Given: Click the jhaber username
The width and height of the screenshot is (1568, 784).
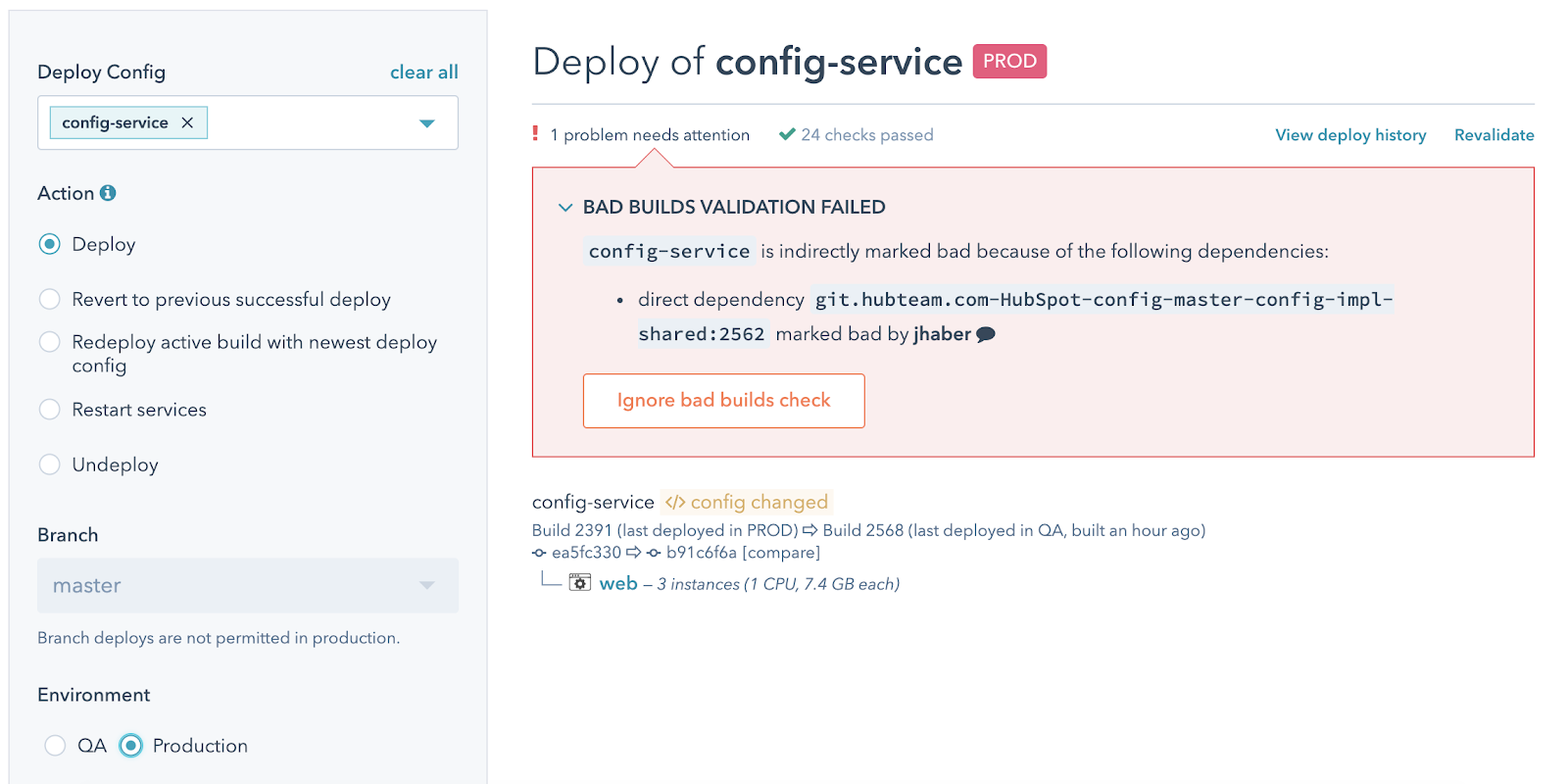Looking at the screenshot, I should coord(942,334).
